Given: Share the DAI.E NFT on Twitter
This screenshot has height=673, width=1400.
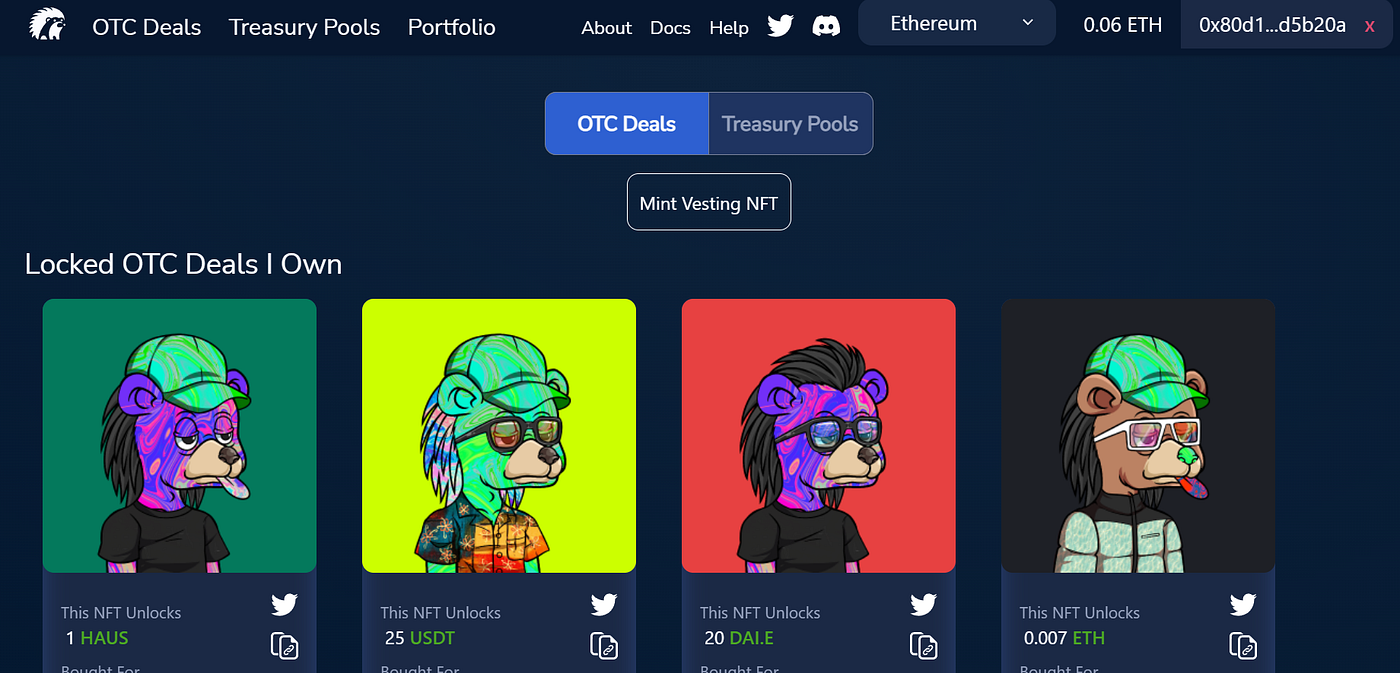Looking at the screenshot, I should coord(923,604).
